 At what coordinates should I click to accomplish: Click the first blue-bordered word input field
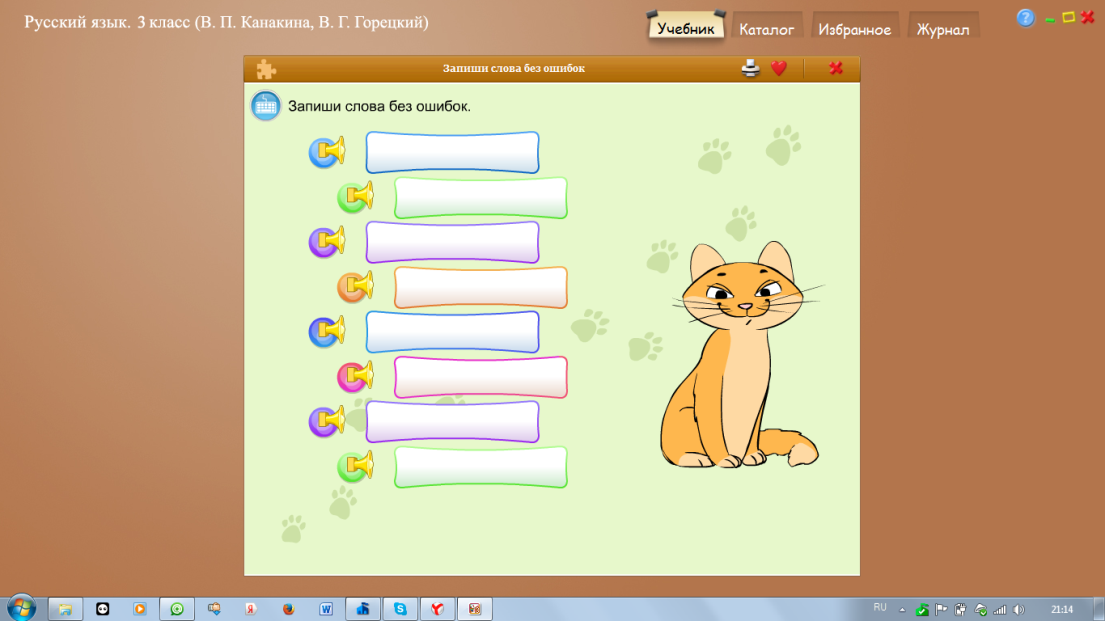coord(452,152)
